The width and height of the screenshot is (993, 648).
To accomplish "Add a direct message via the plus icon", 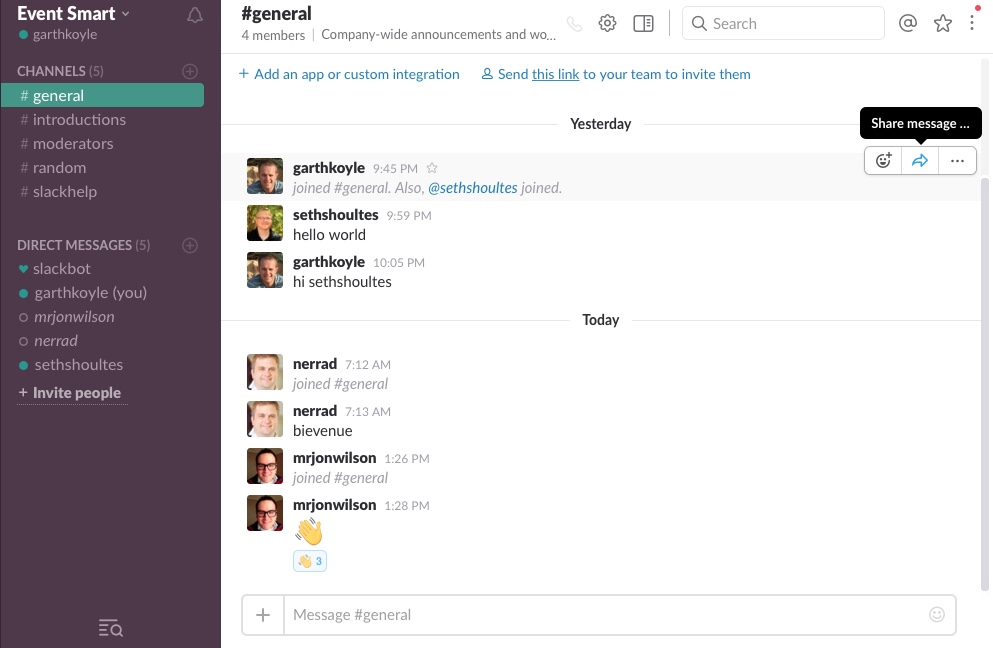I will tap(190, 245).
